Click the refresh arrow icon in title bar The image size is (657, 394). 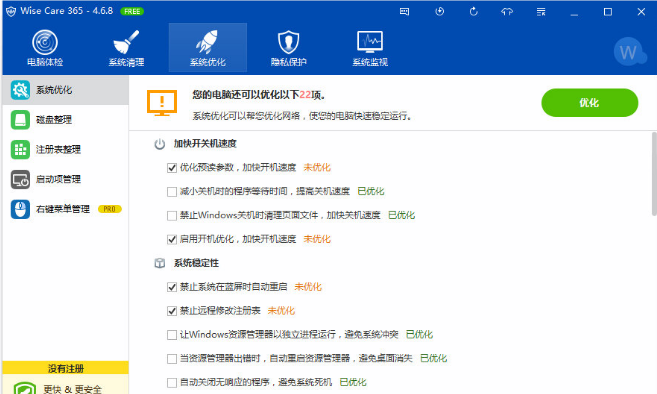click(x=473, y=12)
